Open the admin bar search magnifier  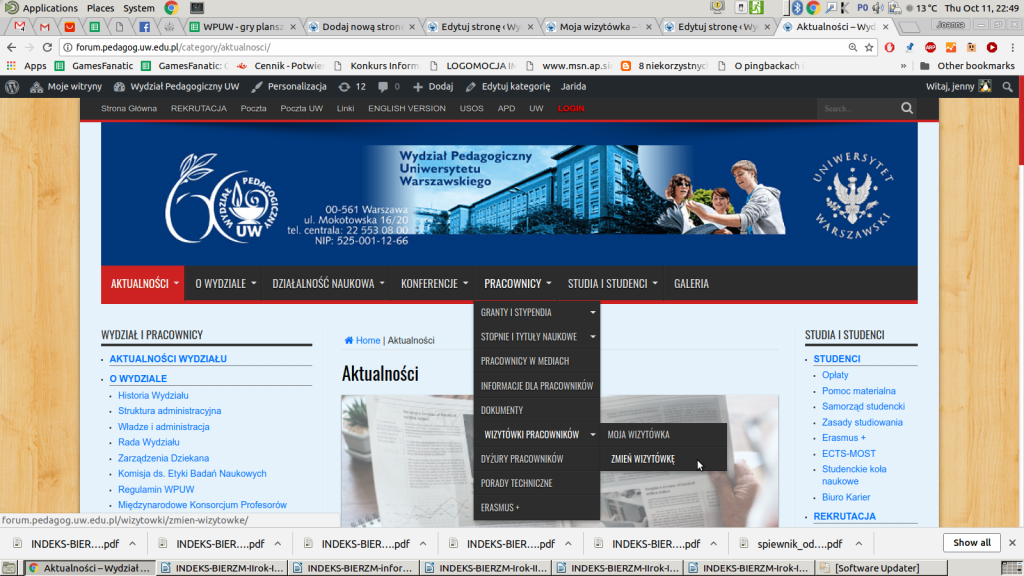click(1008, 86)
